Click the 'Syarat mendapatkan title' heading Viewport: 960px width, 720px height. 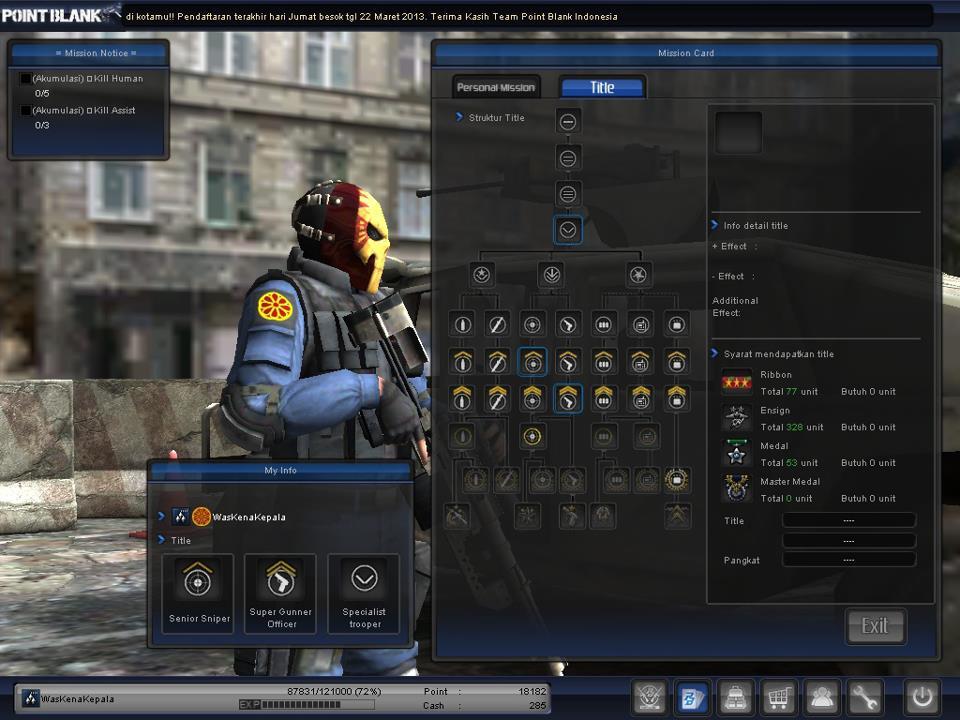[x=779, y=354]
